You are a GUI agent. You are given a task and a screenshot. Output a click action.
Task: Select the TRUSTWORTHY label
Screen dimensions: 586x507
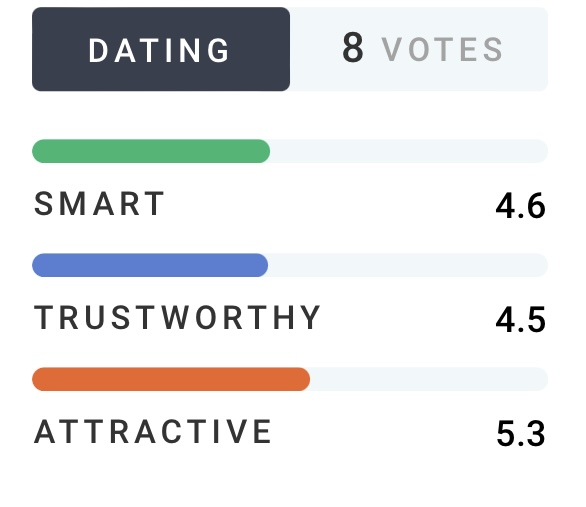tap(177, 318)
